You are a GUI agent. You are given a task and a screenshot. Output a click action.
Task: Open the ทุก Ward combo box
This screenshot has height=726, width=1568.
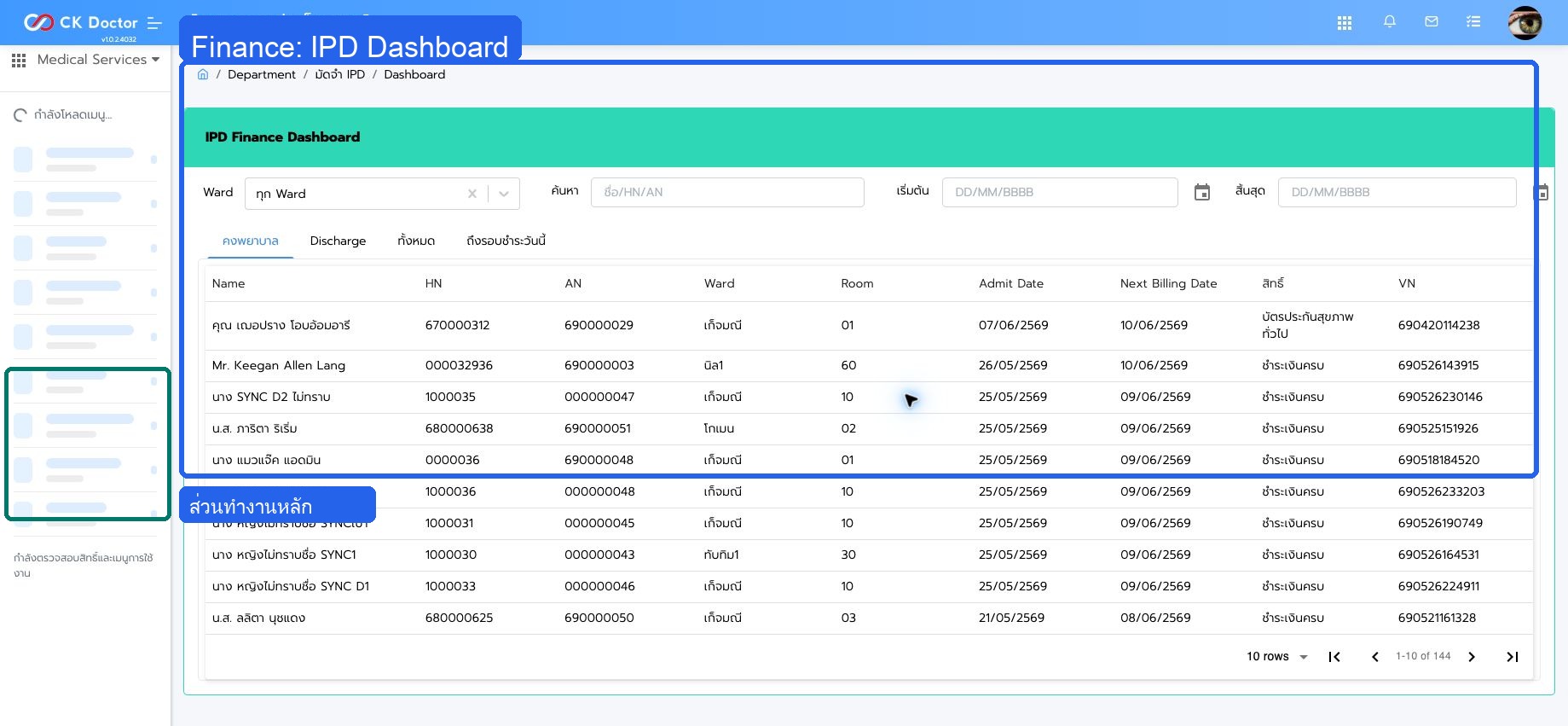point(382,194)
